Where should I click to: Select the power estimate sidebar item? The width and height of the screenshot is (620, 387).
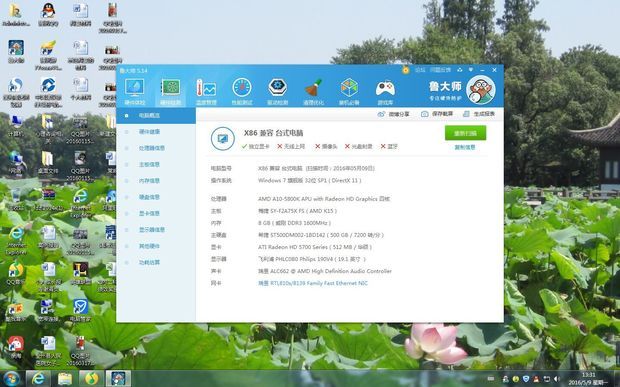click(x=156, y=262)
